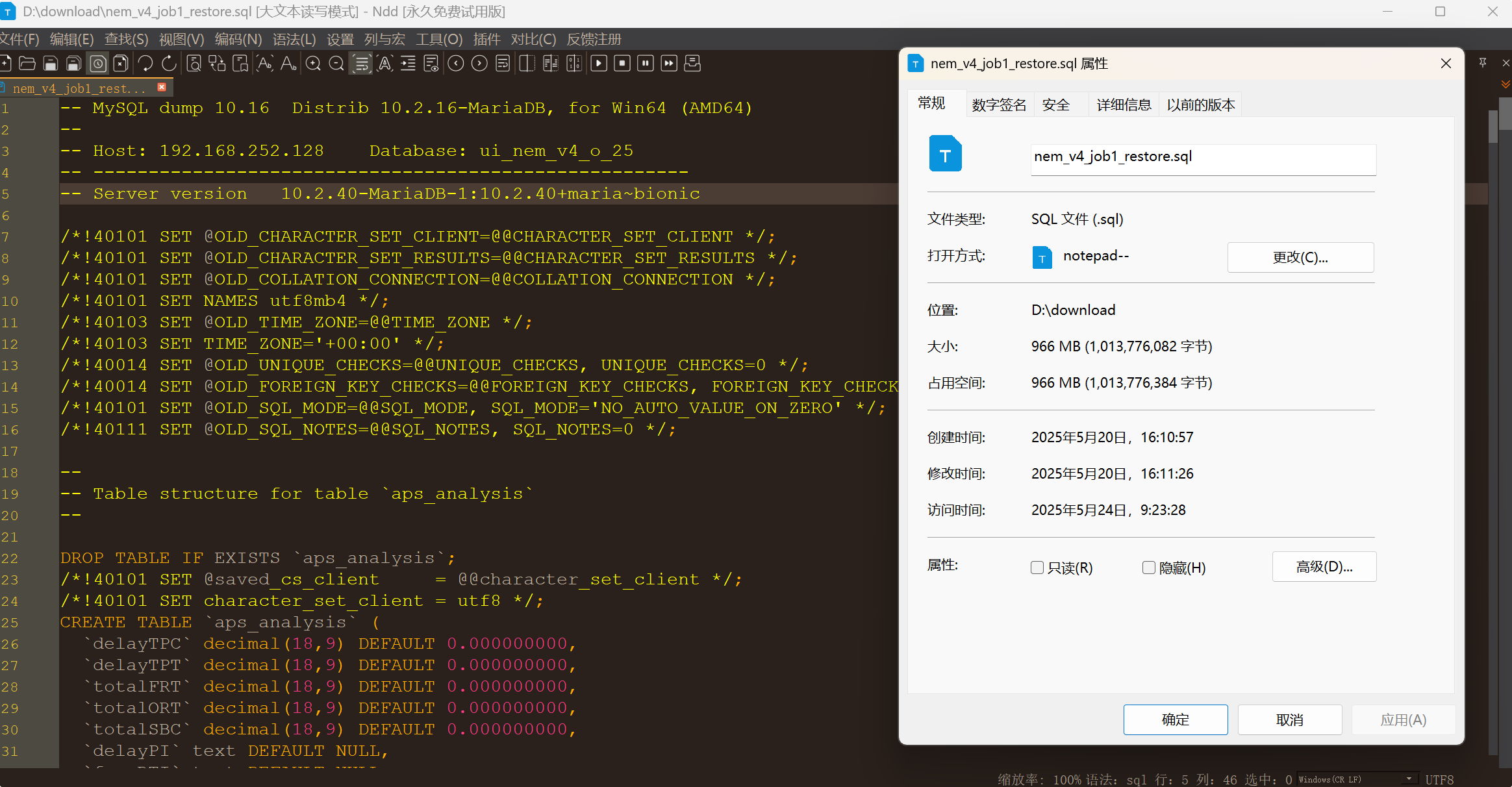Viewport: 1512px width, 787px height.
Task: Open the 编码(N) menu
Action: coord(238,39)
